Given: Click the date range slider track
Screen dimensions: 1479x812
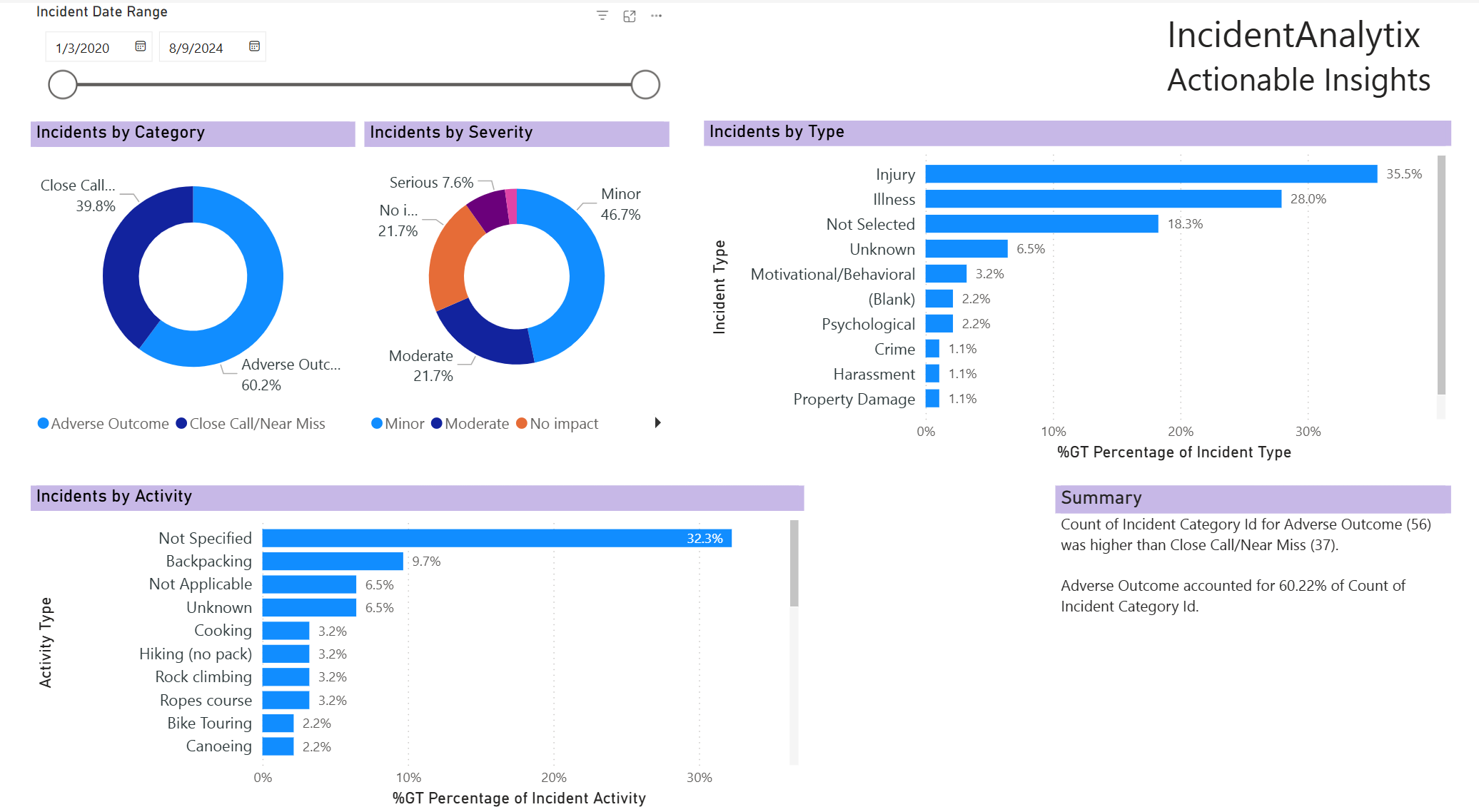Looking at the screenshot, I should (x=354, y=84).
